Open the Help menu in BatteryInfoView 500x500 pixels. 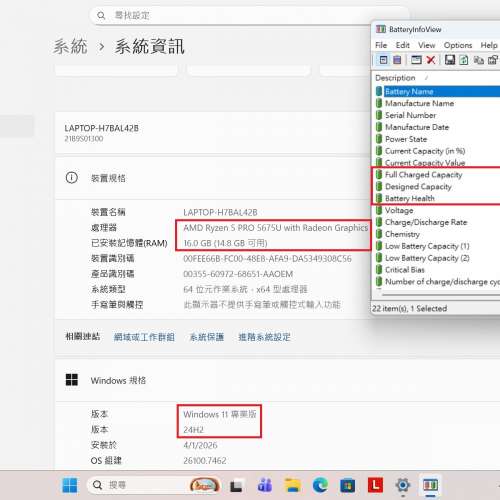tap(489, 45)
